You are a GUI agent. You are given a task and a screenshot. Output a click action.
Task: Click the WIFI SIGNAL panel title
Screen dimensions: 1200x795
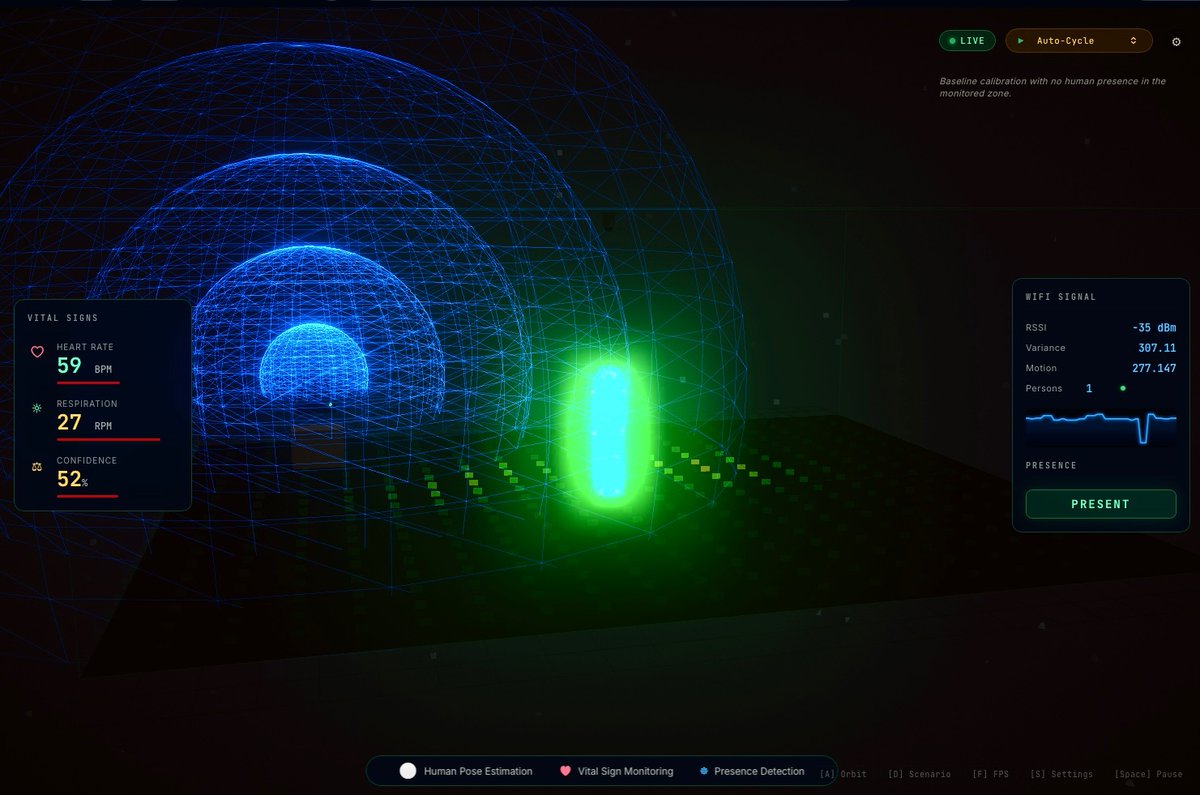coord(1061,297)
